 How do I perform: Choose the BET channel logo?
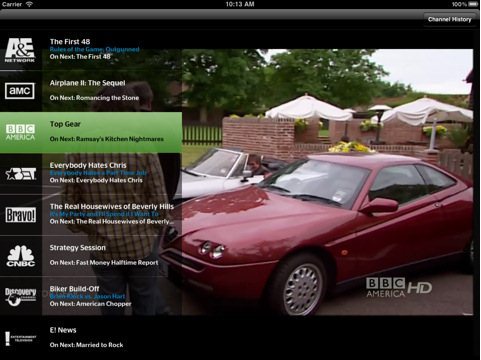pos(21,174)
